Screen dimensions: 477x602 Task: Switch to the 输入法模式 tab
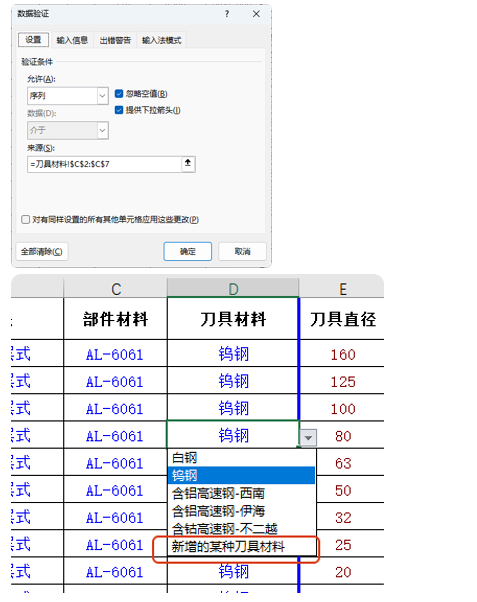tap(162, 40)
